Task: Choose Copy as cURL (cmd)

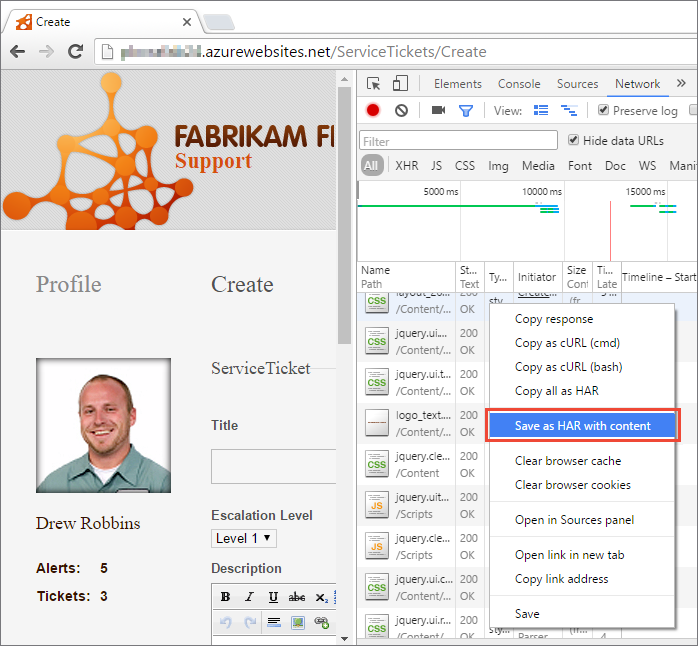Action: coord(582,343)
